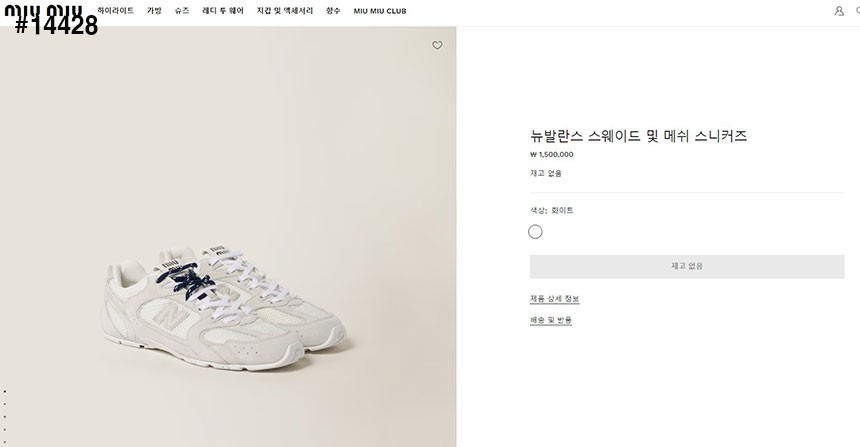Open the MIU MIU CLUB menu
The height and width of the screenshot is (447, 860).
(380, 11)
